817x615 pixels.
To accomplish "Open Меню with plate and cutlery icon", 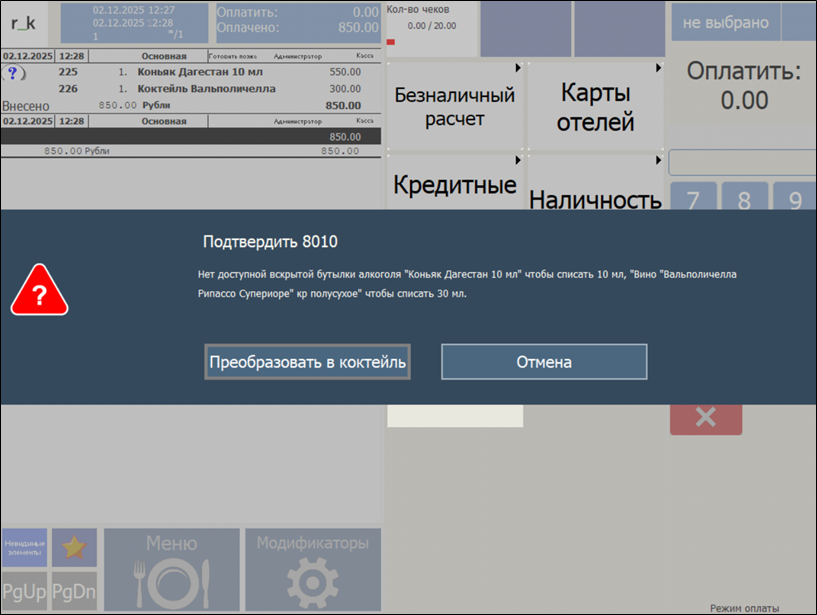I will coord(171,570).
